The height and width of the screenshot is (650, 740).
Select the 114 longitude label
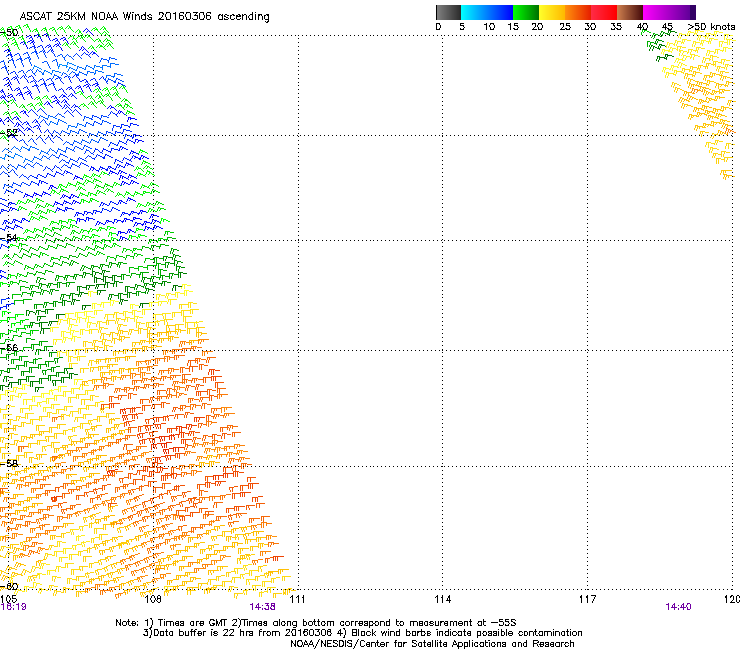point(443,599)
